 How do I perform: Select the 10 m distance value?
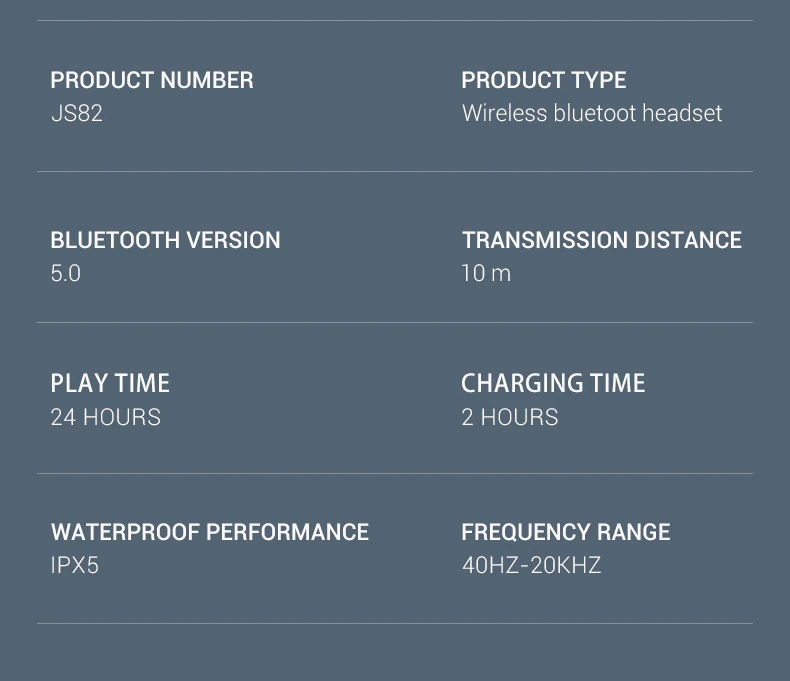point(486,274)
